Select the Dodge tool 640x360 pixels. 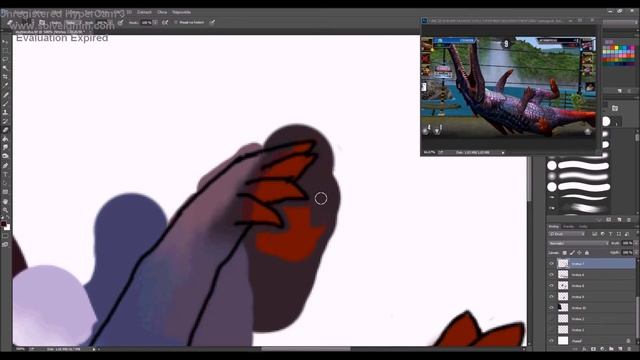pyautogui.click(x=5, y=156)
